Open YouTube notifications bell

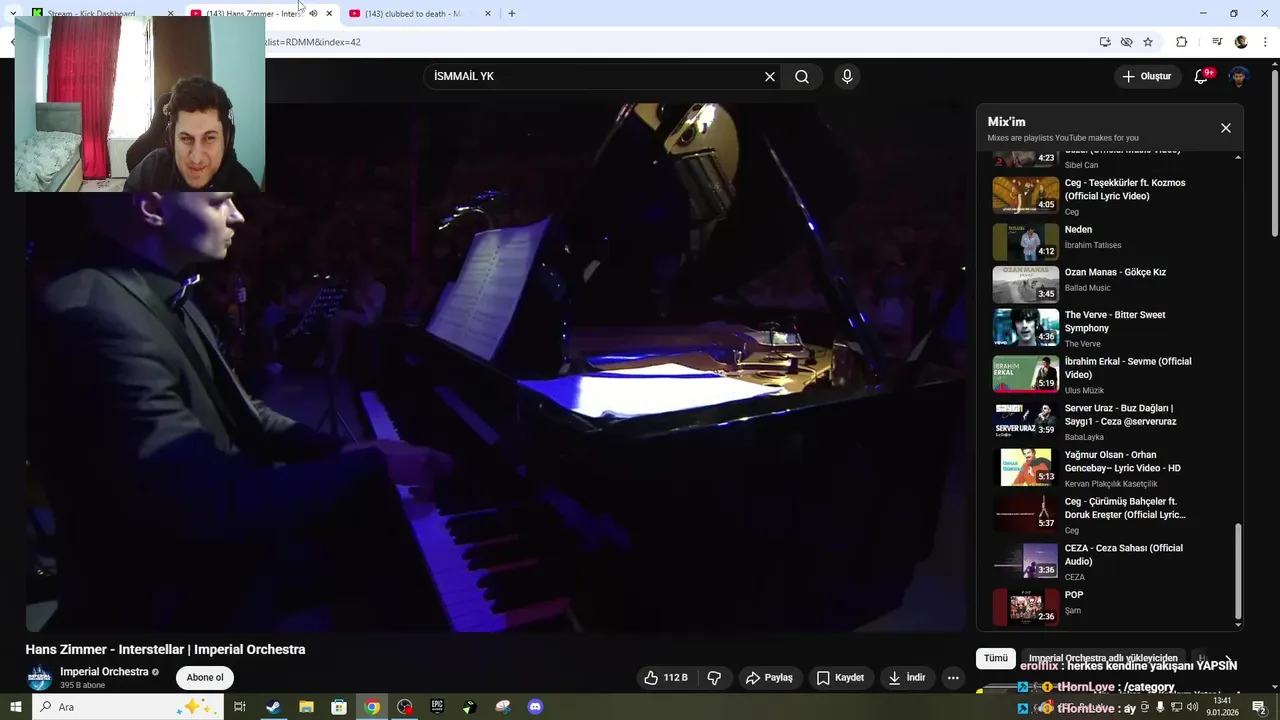1202,76
